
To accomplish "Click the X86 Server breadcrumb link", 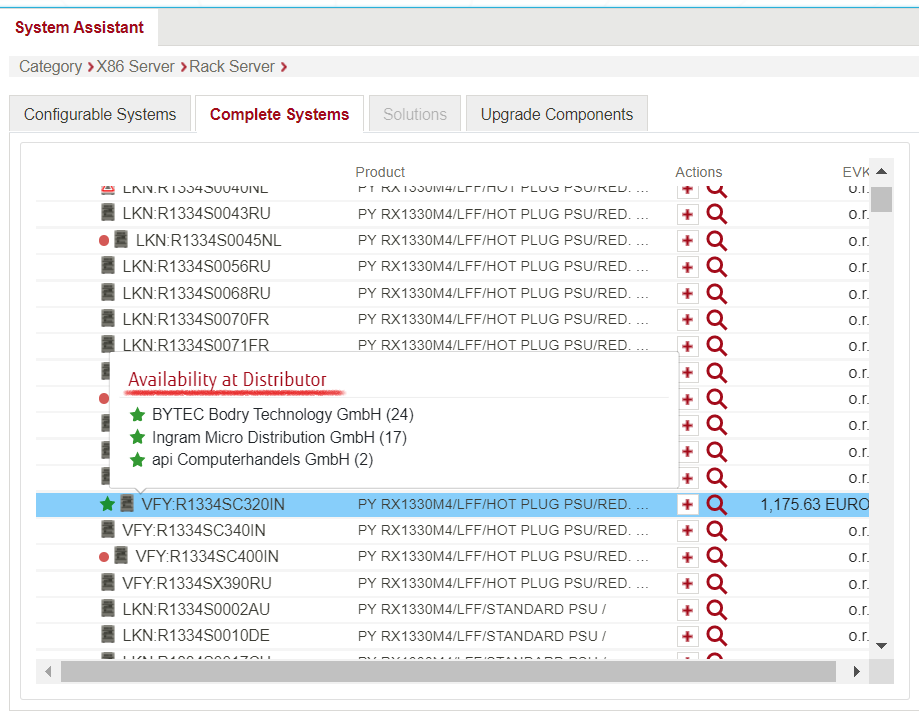I will (135, 67).
